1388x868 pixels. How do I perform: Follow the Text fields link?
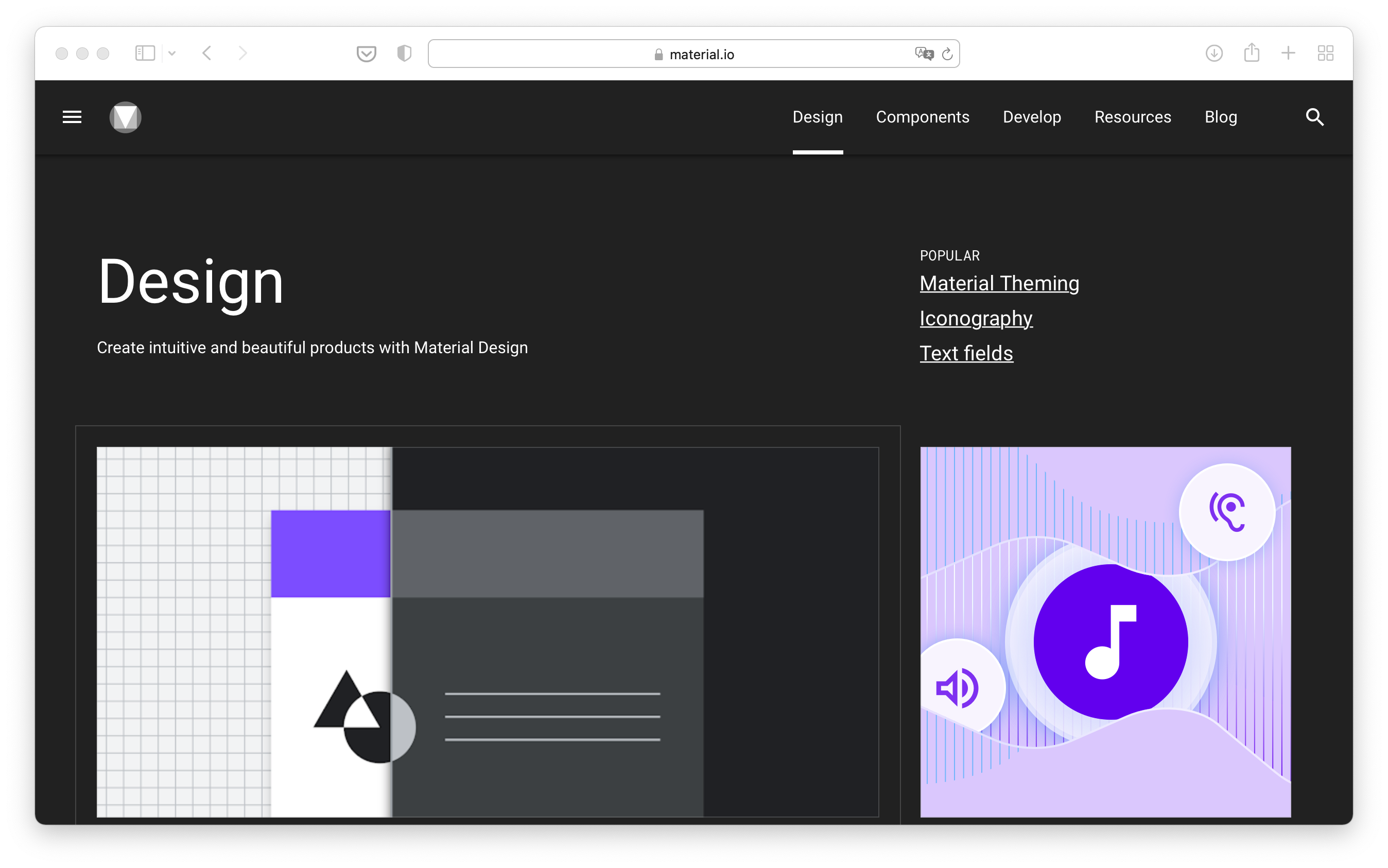tap(966, 354)
